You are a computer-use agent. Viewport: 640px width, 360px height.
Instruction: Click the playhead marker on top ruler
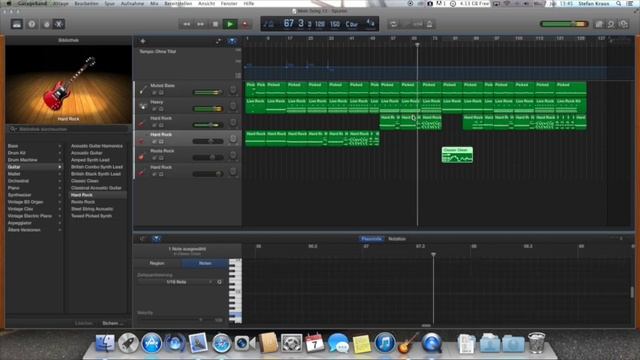coord(417,44)
